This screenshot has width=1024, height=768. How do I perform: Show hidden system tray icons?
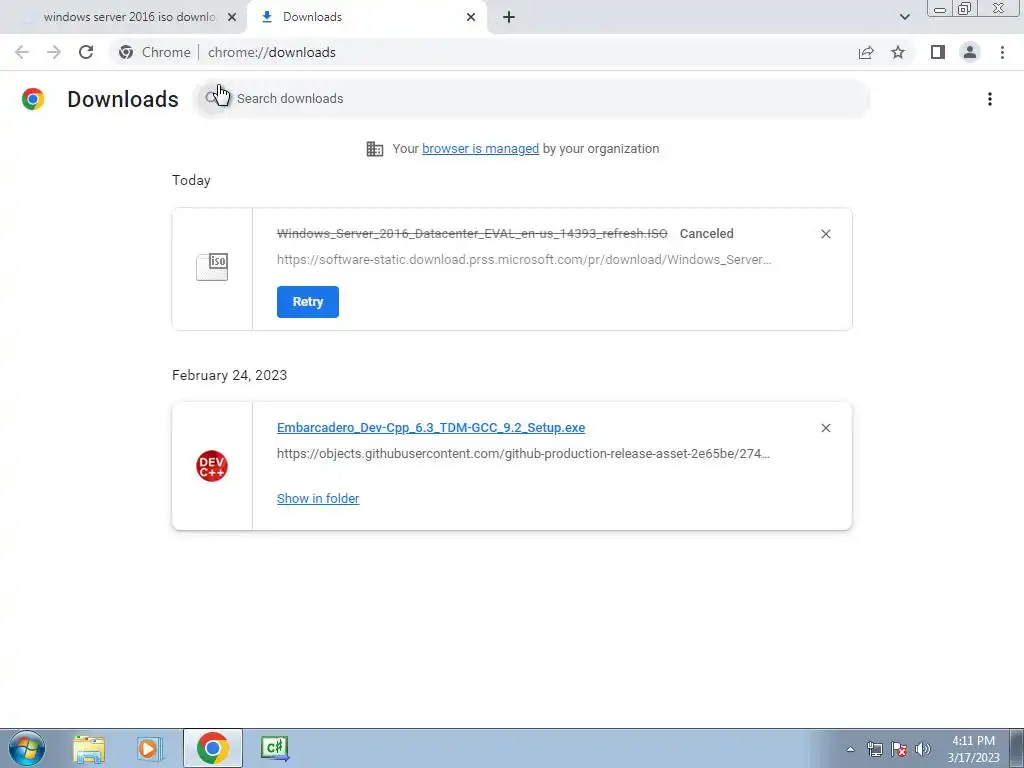click(x=850, y=750)
